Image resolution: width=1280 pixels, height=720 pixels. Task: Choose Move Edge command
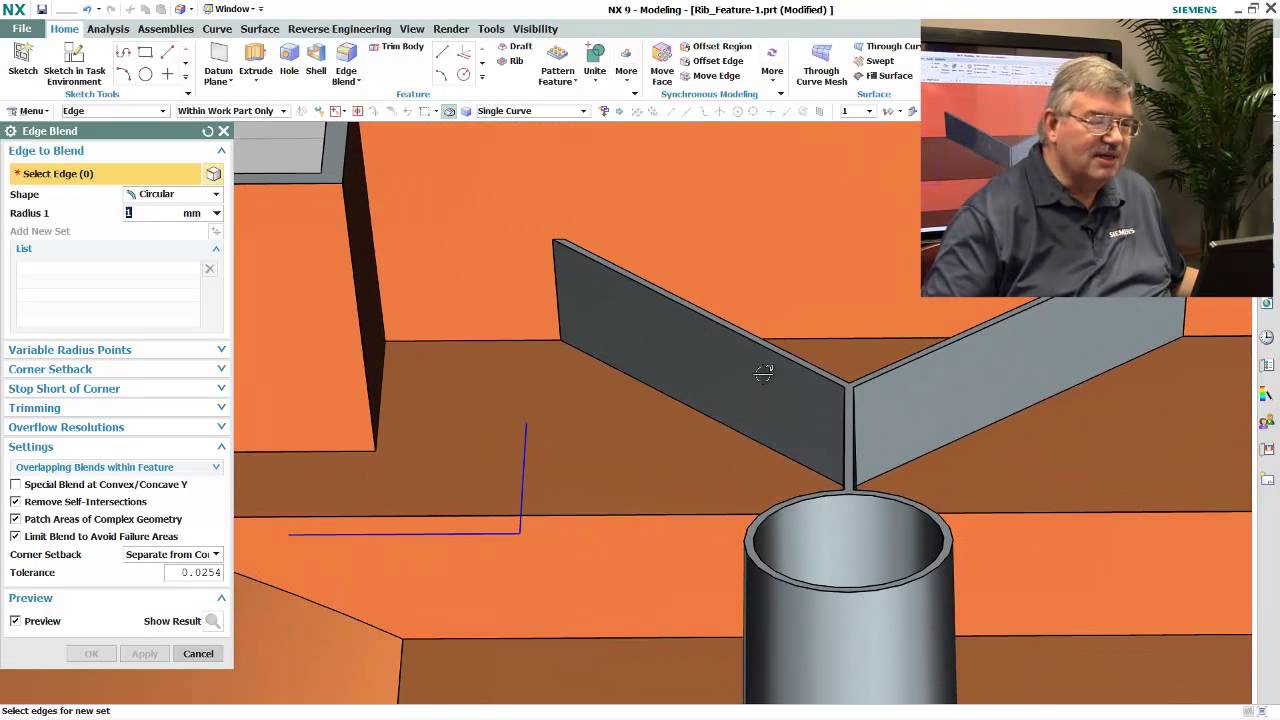coord(709,76)
